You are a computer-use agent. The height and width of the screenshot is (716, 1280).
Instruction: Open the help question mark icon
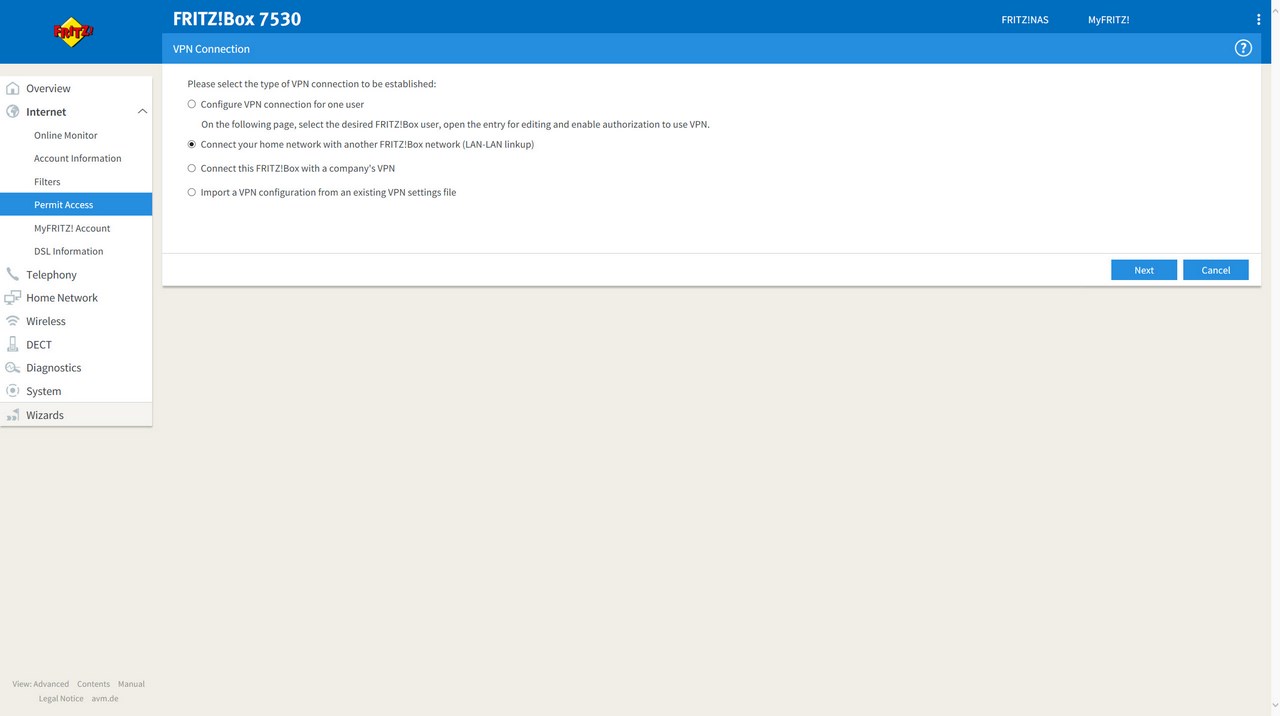[1243, 48]
